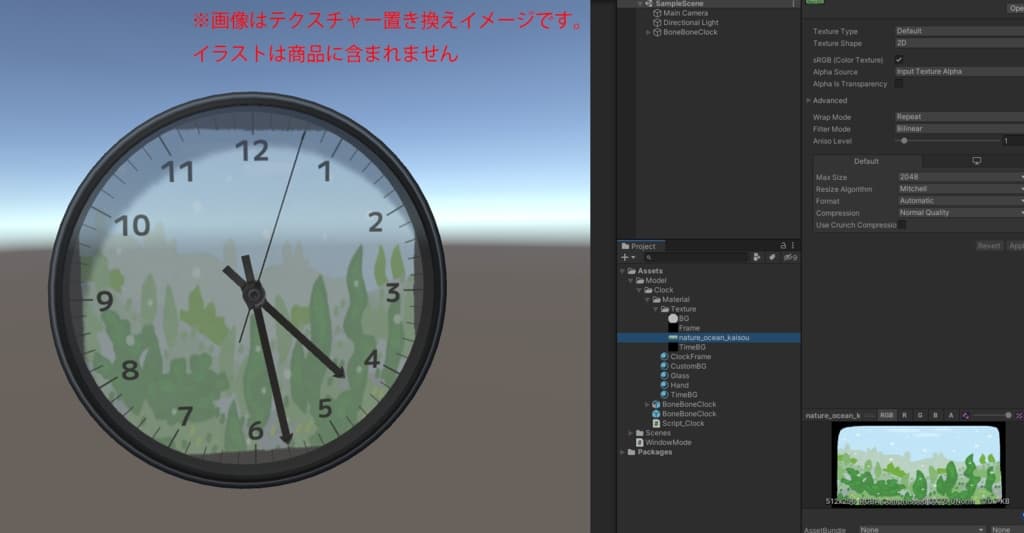Select the TimeBG texture under Texture folder
The image size is (1024, 533).
pyautogui.click(x=692, y=347)
